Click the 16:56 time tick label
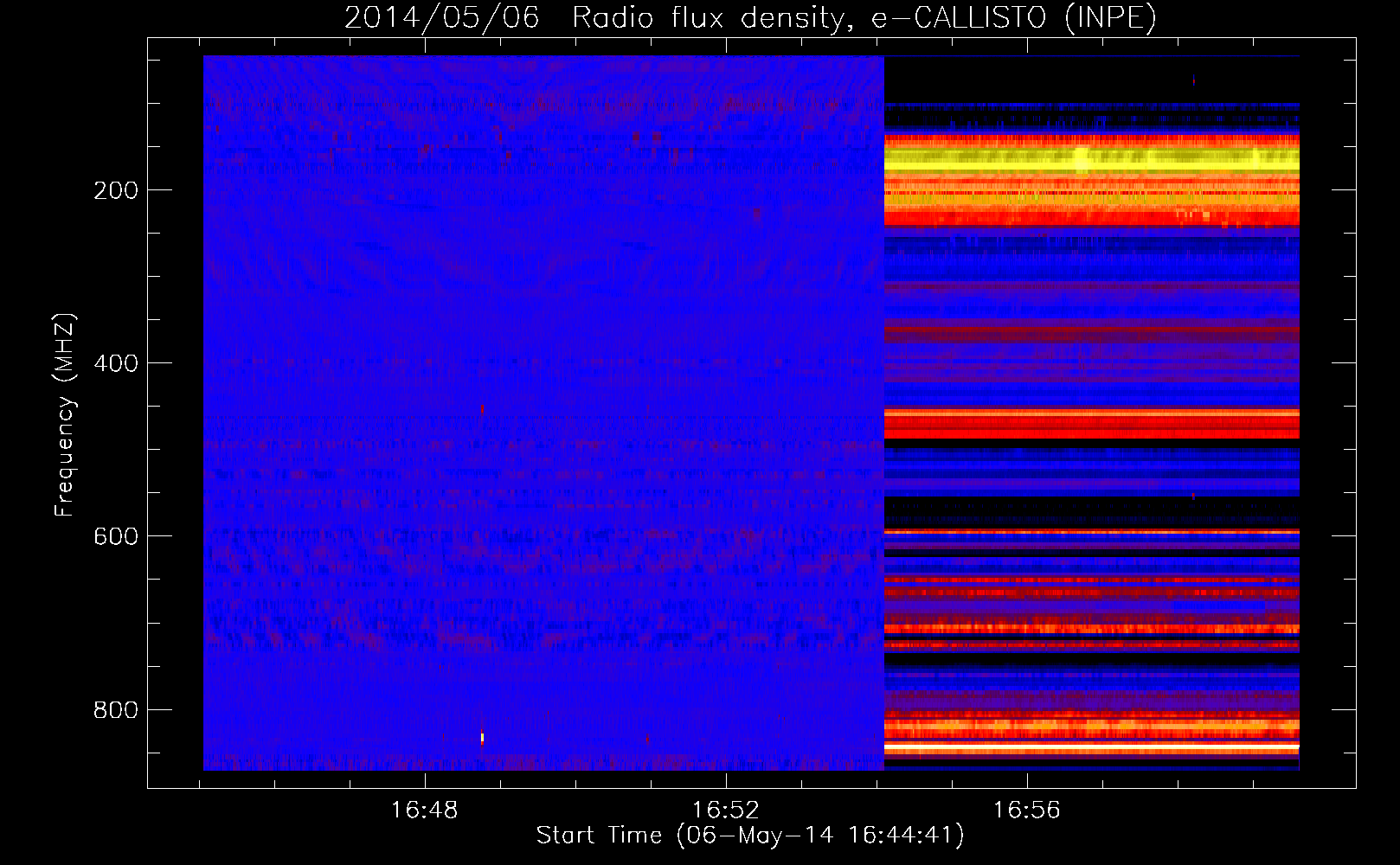 (1026, 811)
